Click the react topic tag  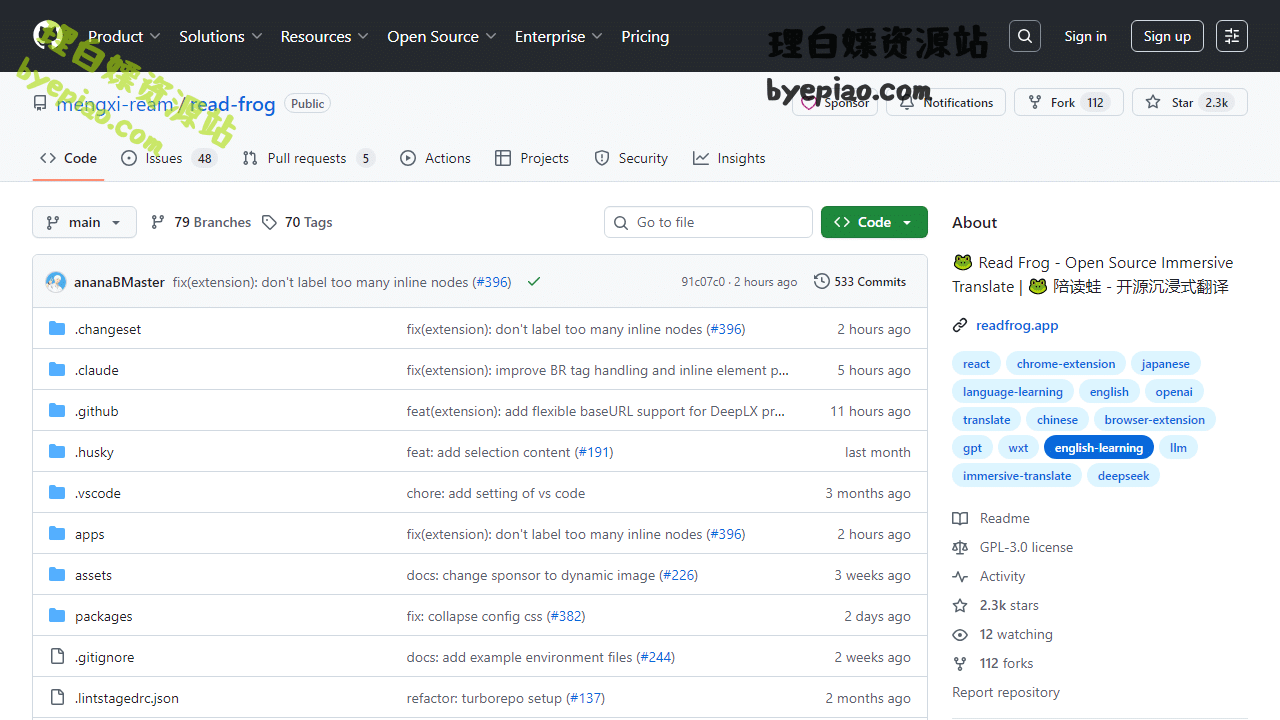click(976, 363)
